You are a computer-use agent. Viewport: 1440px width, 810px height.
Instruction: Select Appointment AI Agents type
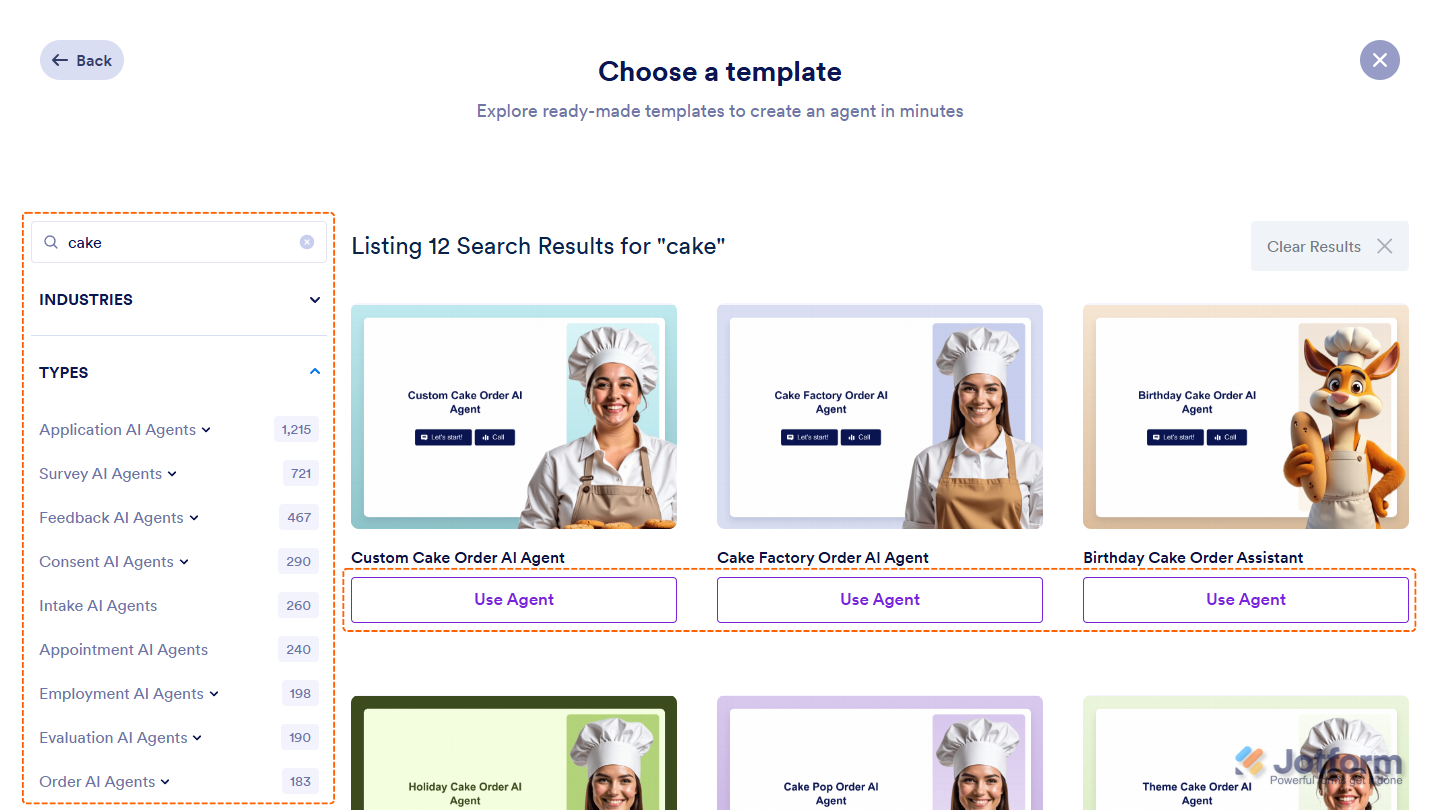click(x=124, y=650)
